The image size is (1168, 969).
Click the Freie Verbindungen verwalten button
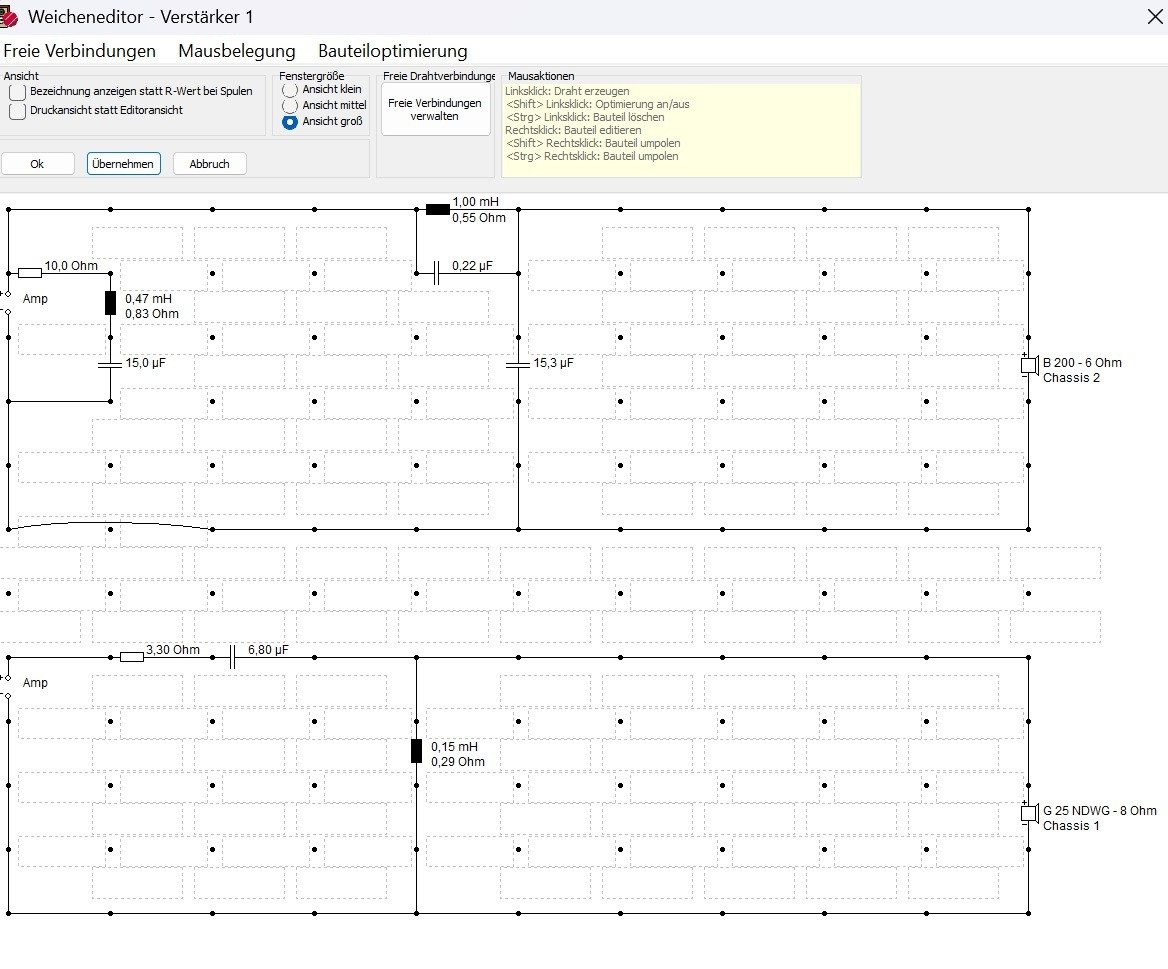(x=435, y=110)
